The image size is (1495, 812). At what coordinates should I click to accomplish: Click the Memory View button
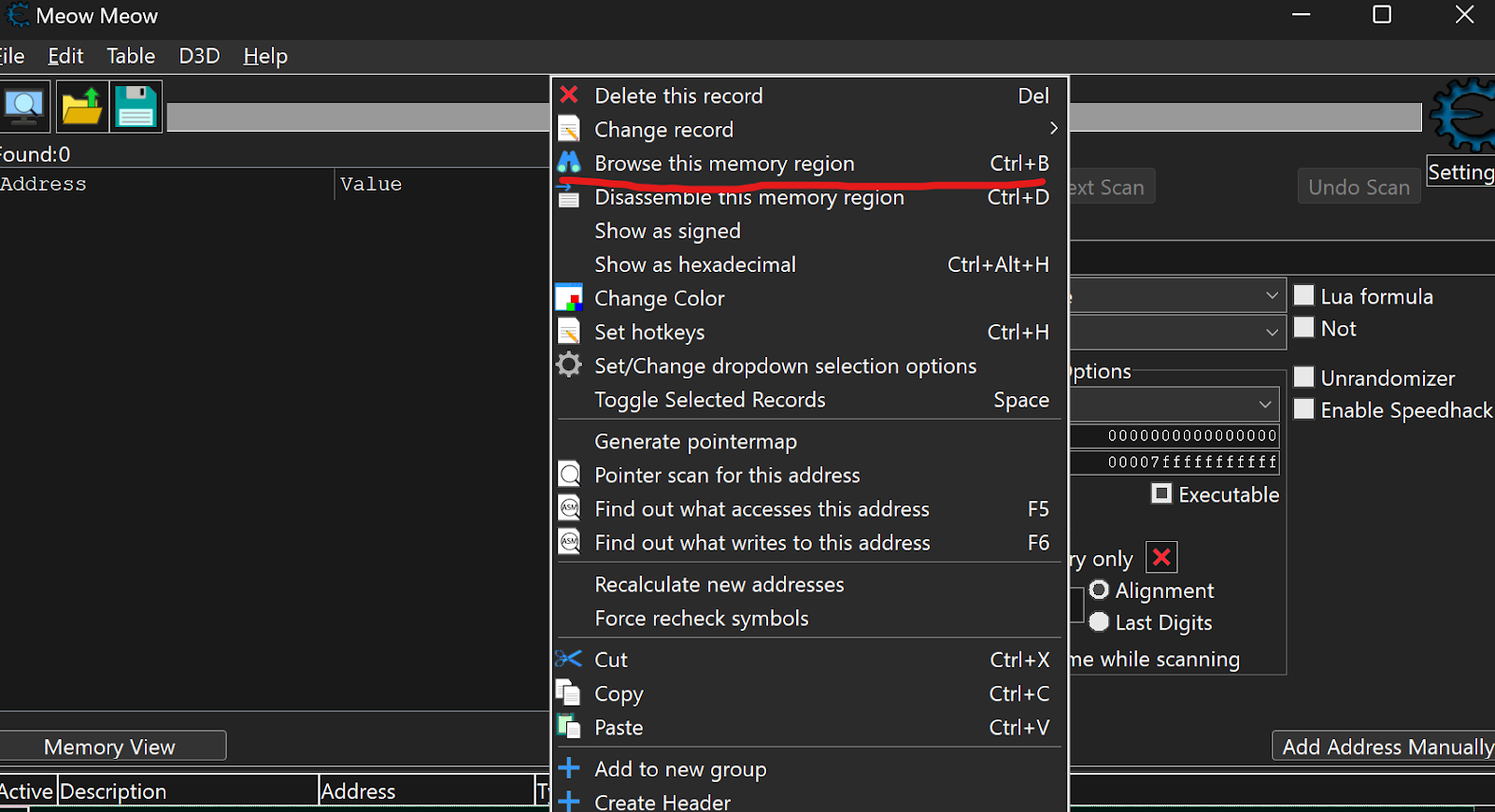(x=110, y=747)
